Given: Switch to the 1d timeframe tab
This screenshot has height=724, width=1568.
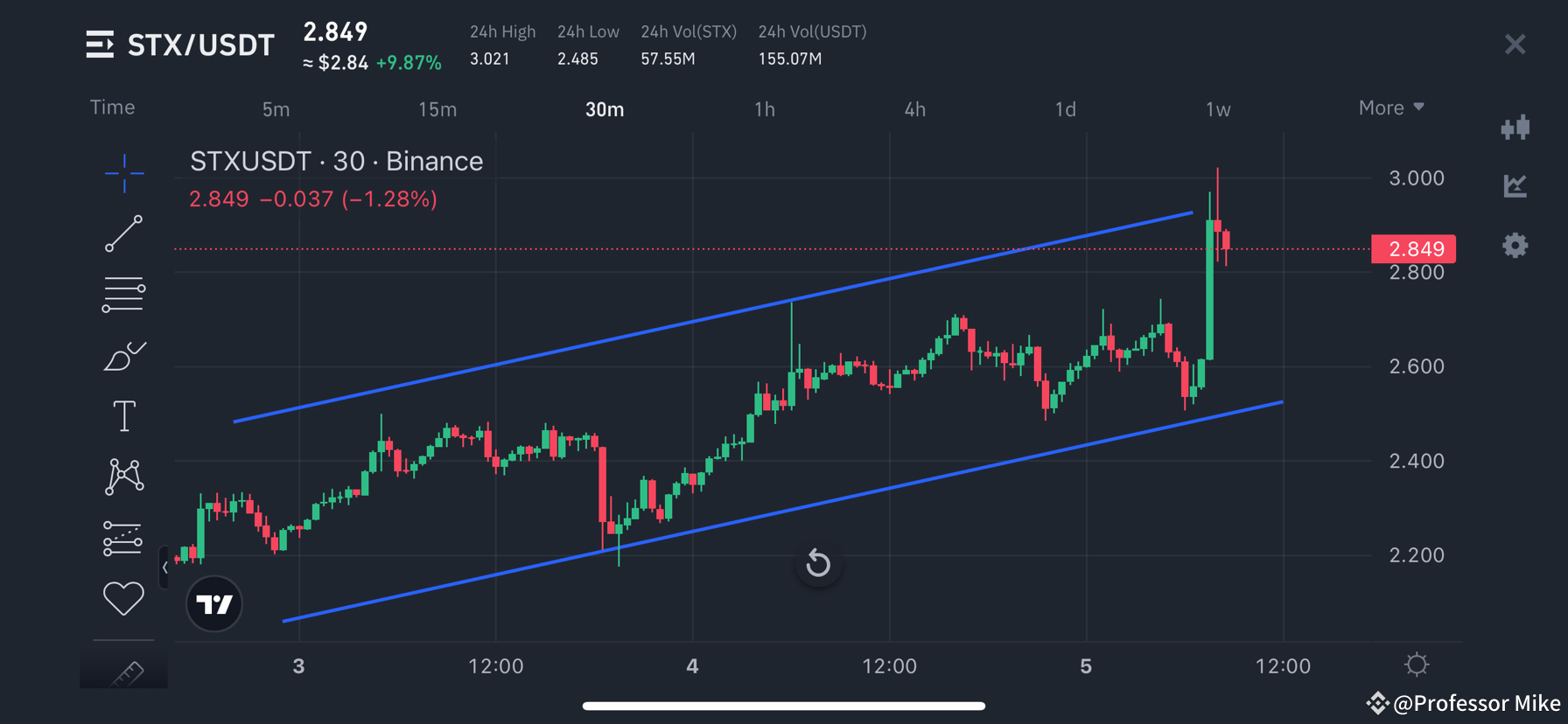Looking at the screenshot, I should click(1064, 109).
